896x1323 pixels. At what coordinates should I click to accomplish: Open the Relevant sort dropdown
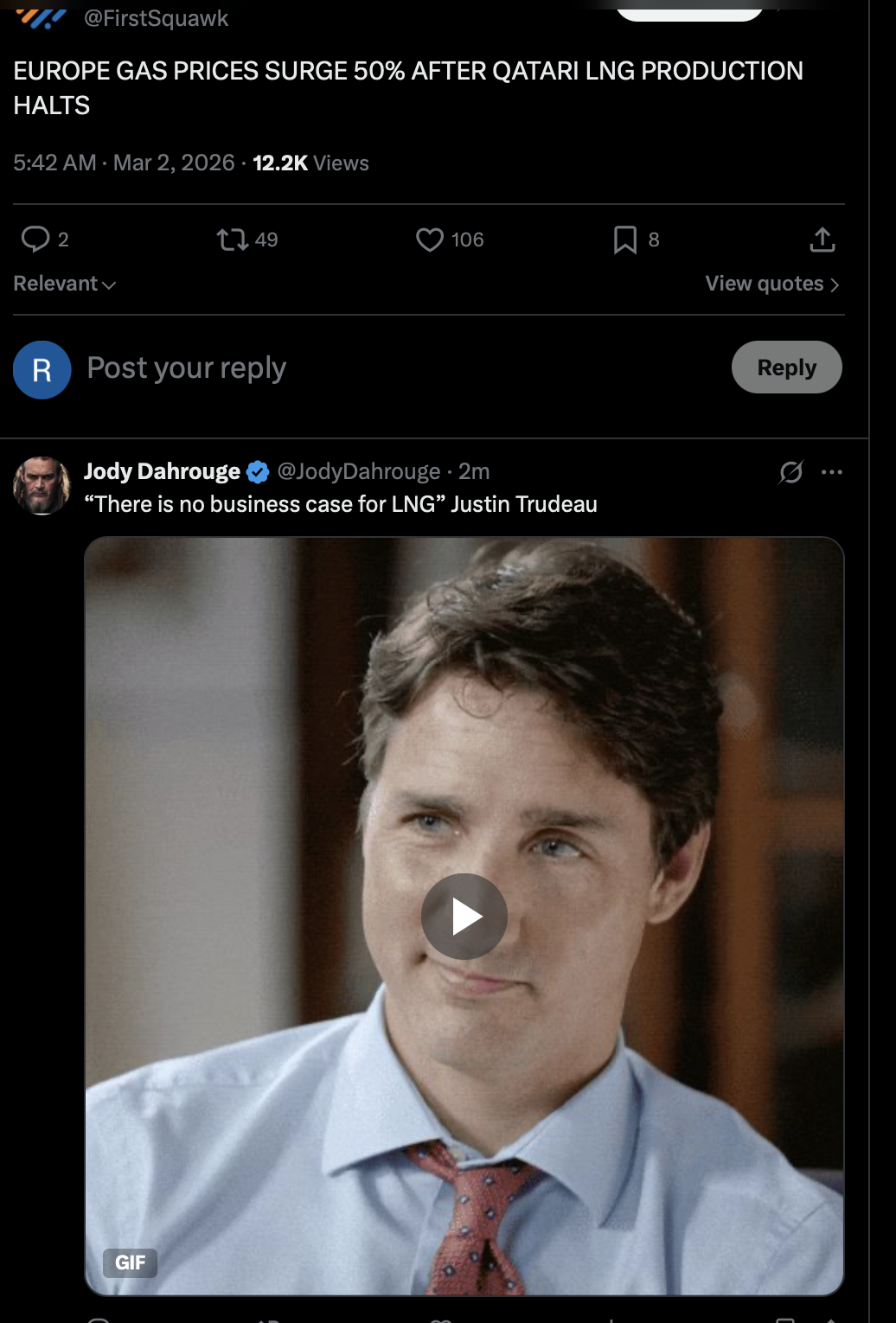click(x=65, y=284)
